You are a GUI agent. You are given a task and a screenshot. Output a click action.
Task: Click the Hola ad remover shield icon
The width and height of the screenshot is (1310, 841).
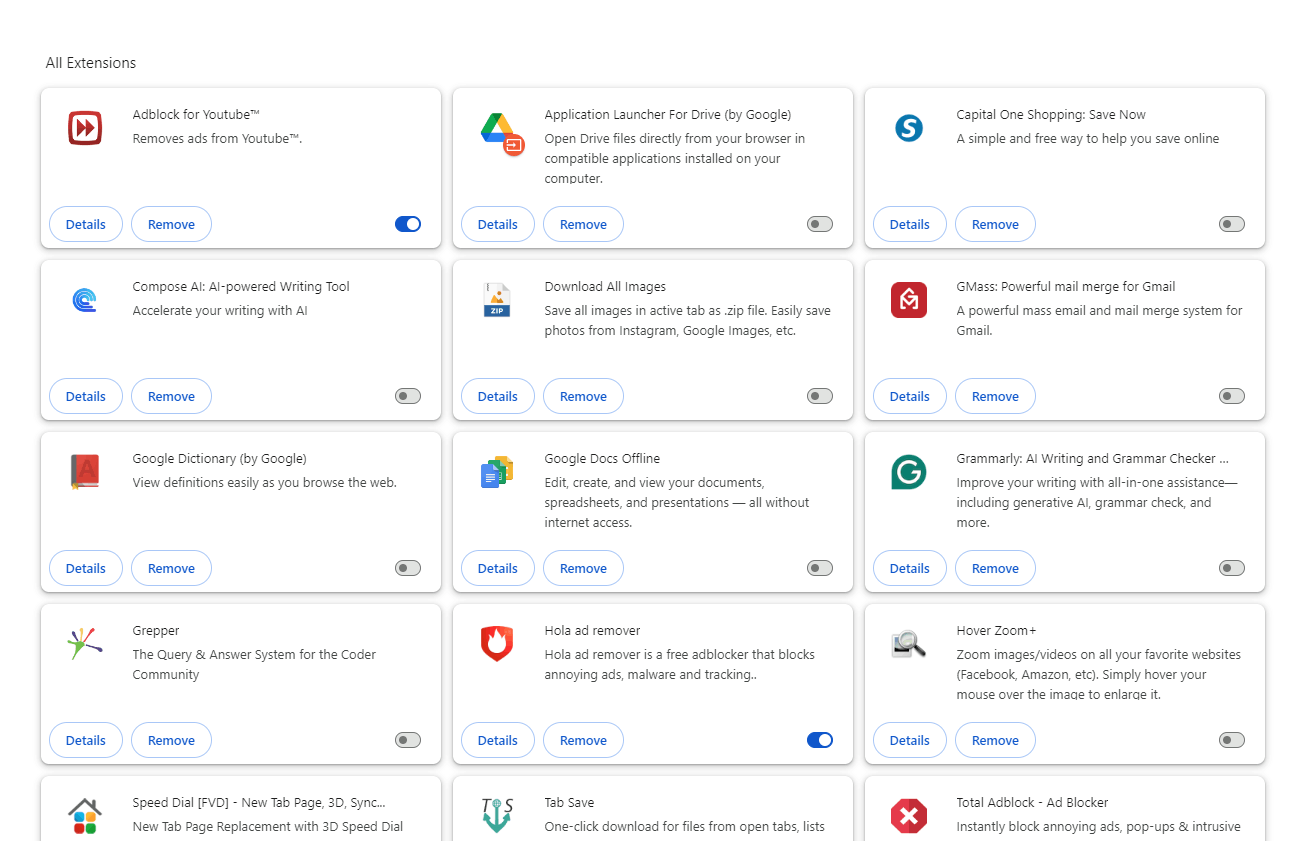[497, 644]
